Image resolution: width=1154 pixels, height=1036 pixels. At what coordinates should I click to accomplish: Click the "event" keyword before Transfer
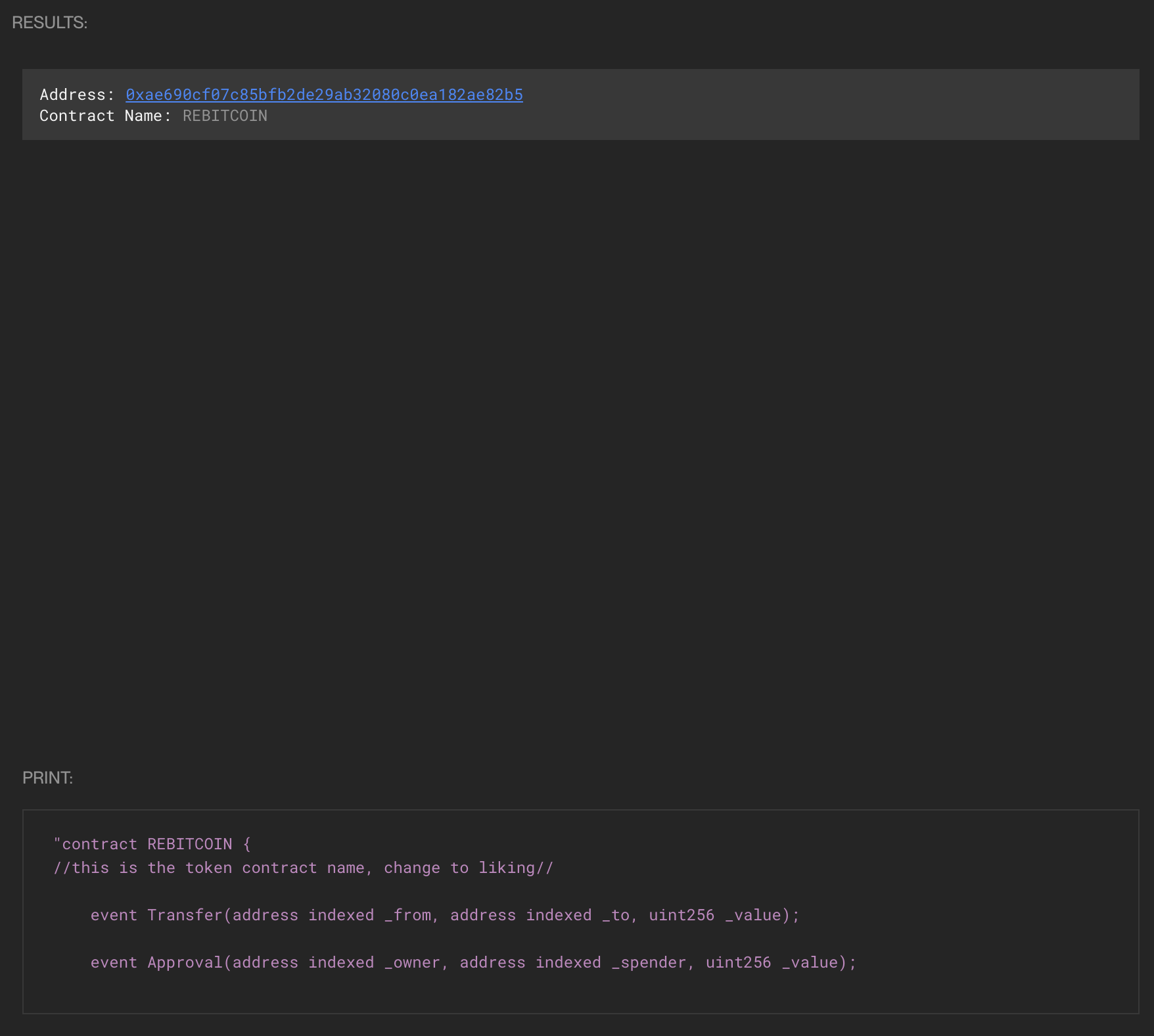(114, 915)
